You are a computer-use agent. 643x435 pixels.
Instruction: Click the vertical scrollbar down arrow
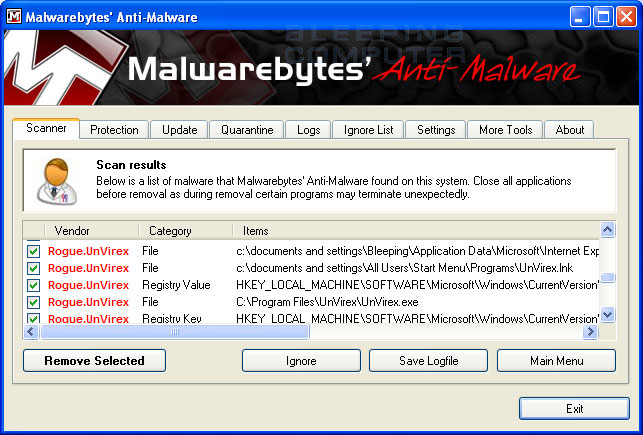click(607, 314)
